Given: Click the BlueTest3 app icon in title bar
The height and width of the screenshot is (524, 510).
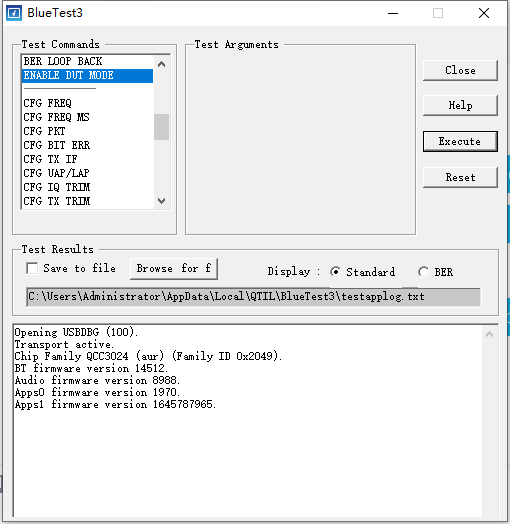Looking at the screenshot, I should [14, 13].
